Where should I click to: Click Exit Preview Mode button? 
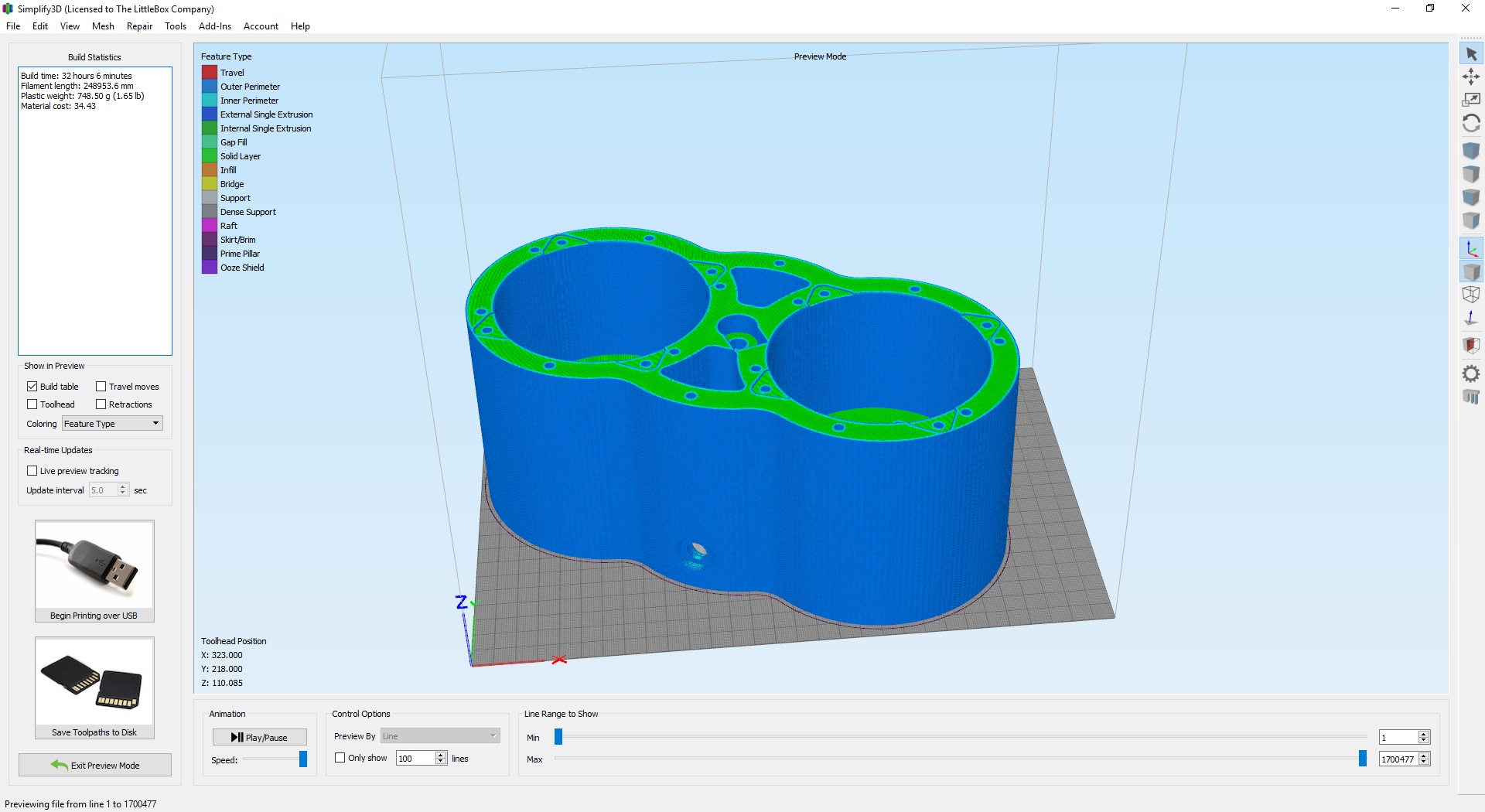click(x=95, y=766)
